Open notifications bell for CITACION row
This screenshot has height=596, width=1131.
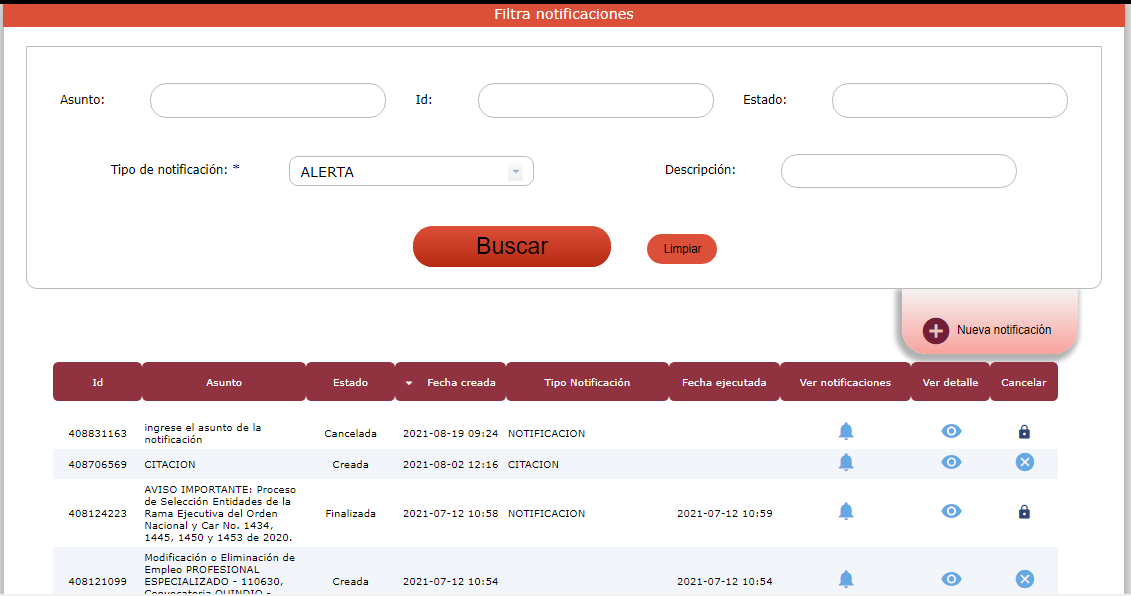point(846,462)
